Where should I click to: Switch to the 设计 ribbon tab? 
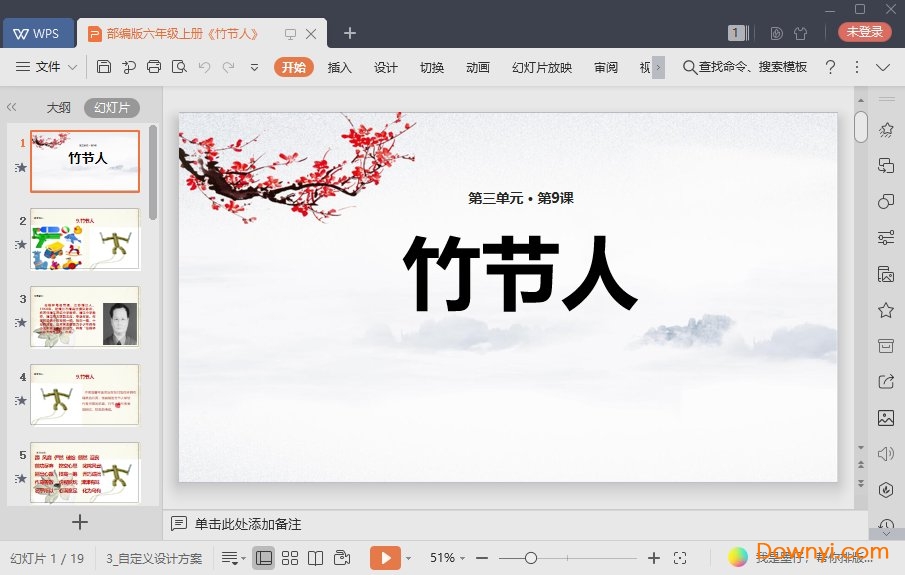click(386, 68)
